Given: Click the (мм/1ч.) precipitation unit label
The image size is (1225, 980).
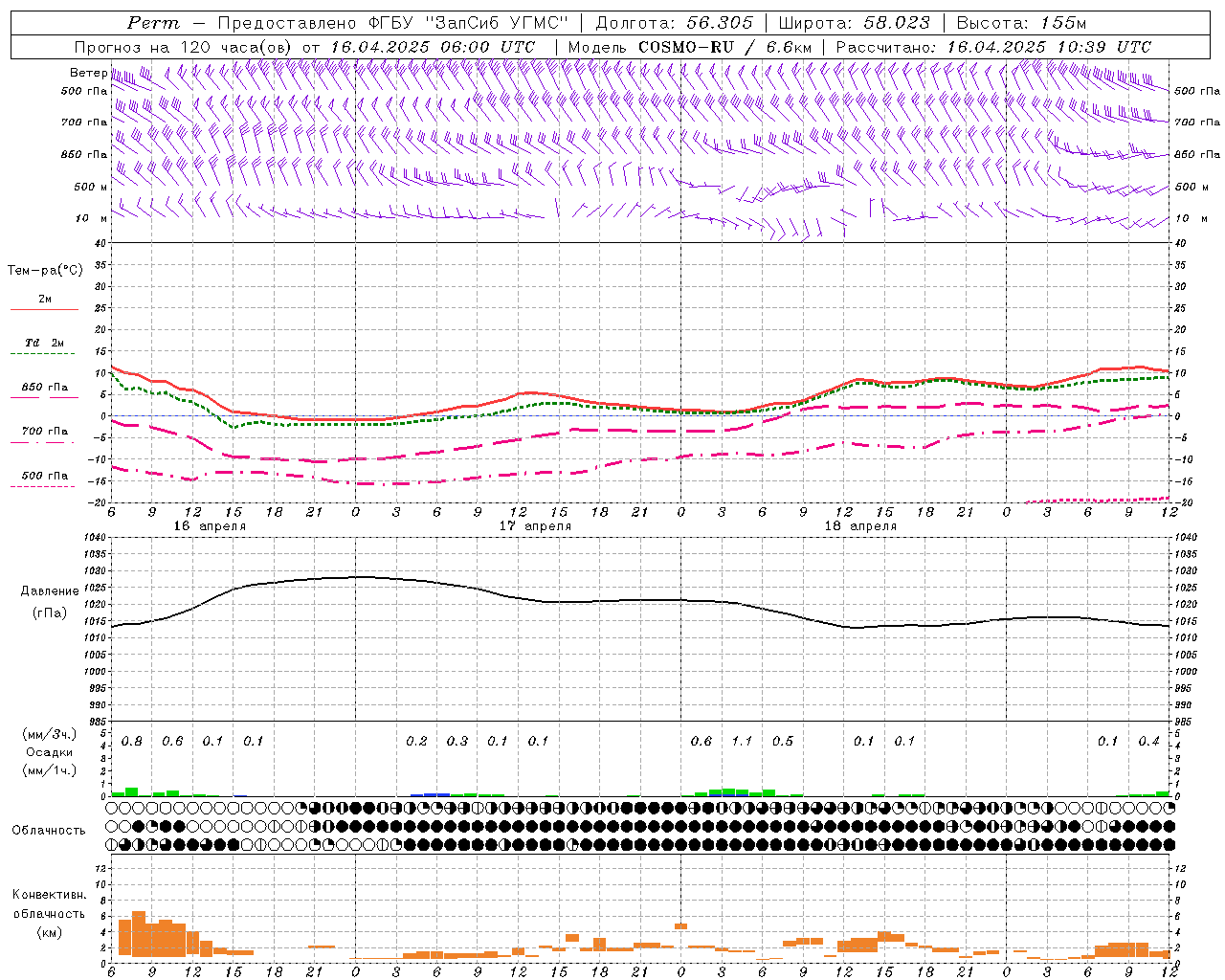Looking at the screenshot, I should click(x=50, y=770).
